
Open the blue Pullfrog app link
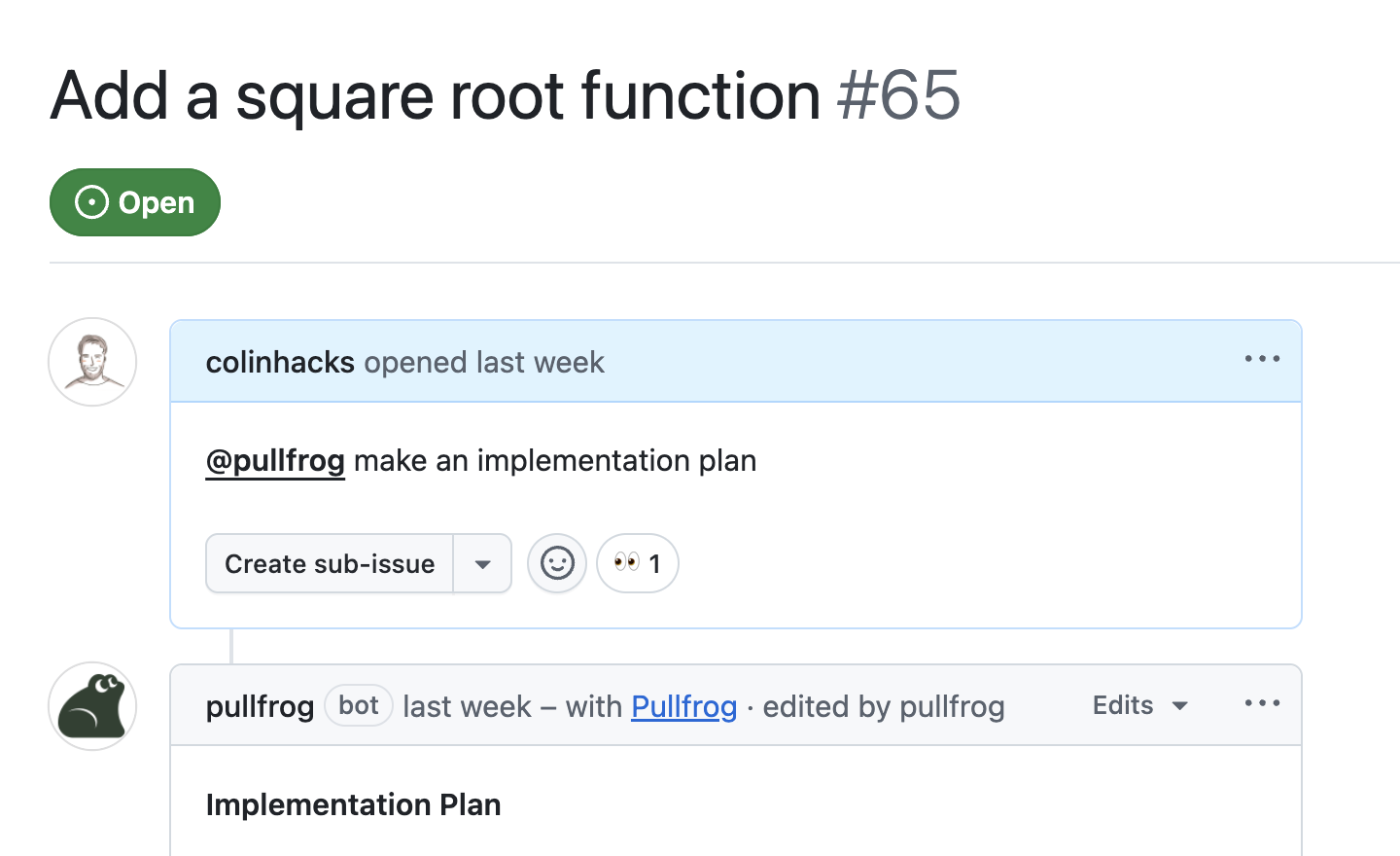pyautogui.click(x=684, y=706)
